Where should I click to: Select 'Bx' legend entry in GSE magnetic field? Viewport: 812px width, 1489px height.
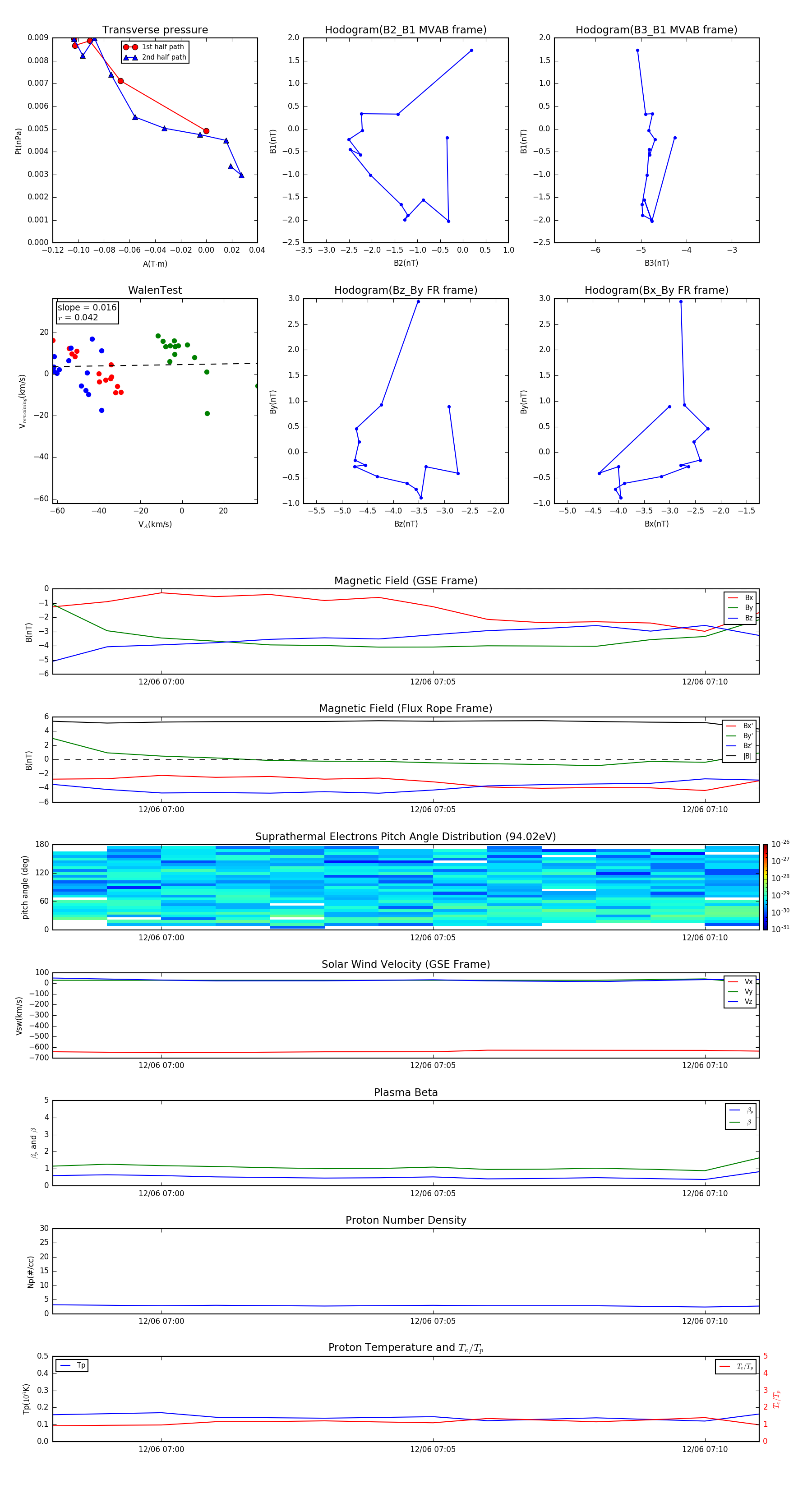coord(740,598)
